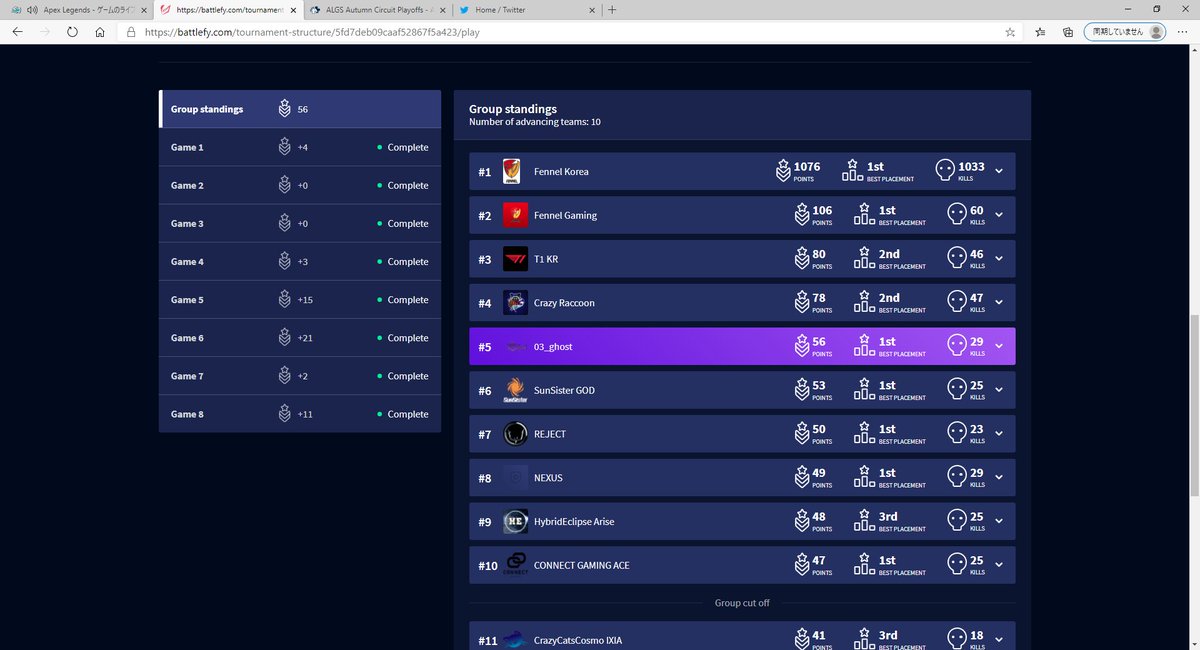Open the Collections icon in toolbar
This screenshot has height=650, width=1200.
coord(1068,32)
